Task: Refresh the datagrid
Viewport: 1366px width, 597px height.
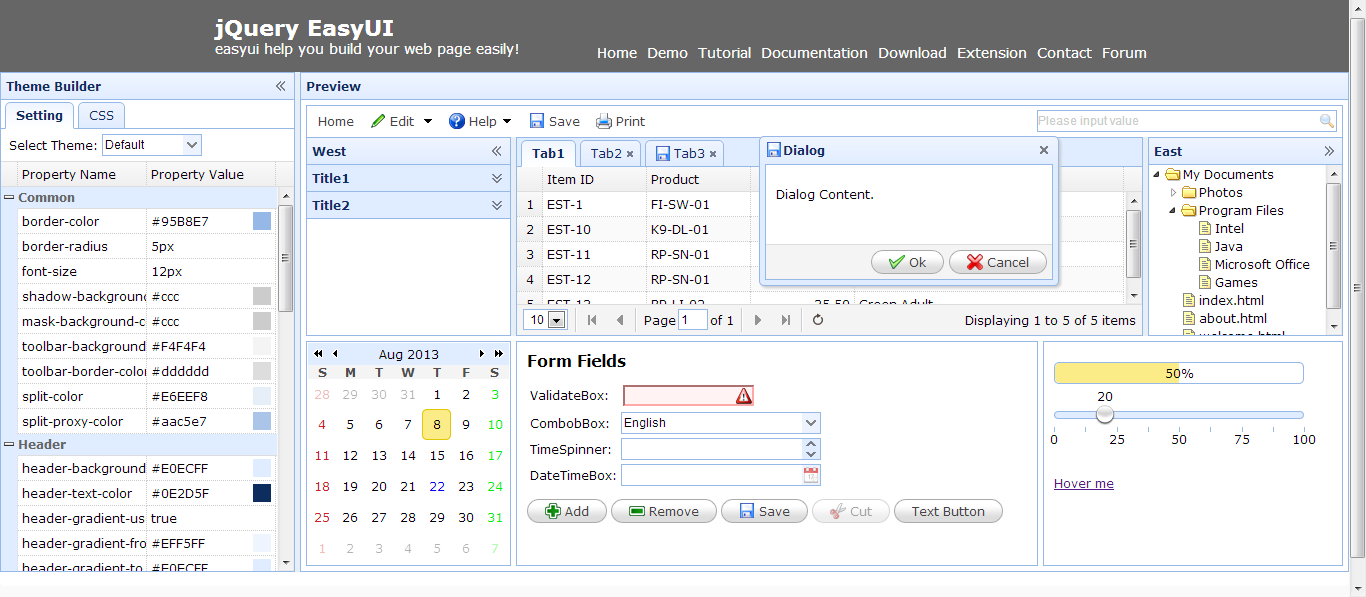Action: point(818,320)
